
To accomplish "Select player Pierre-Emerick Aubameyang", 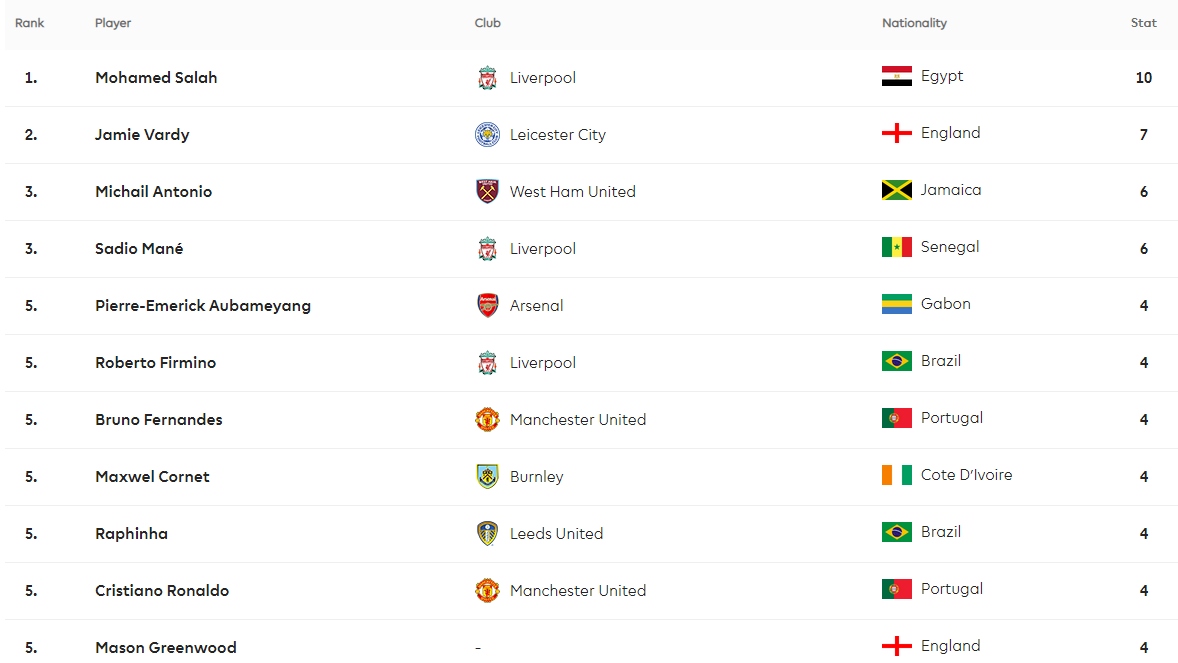I will [x=203, y=305].
